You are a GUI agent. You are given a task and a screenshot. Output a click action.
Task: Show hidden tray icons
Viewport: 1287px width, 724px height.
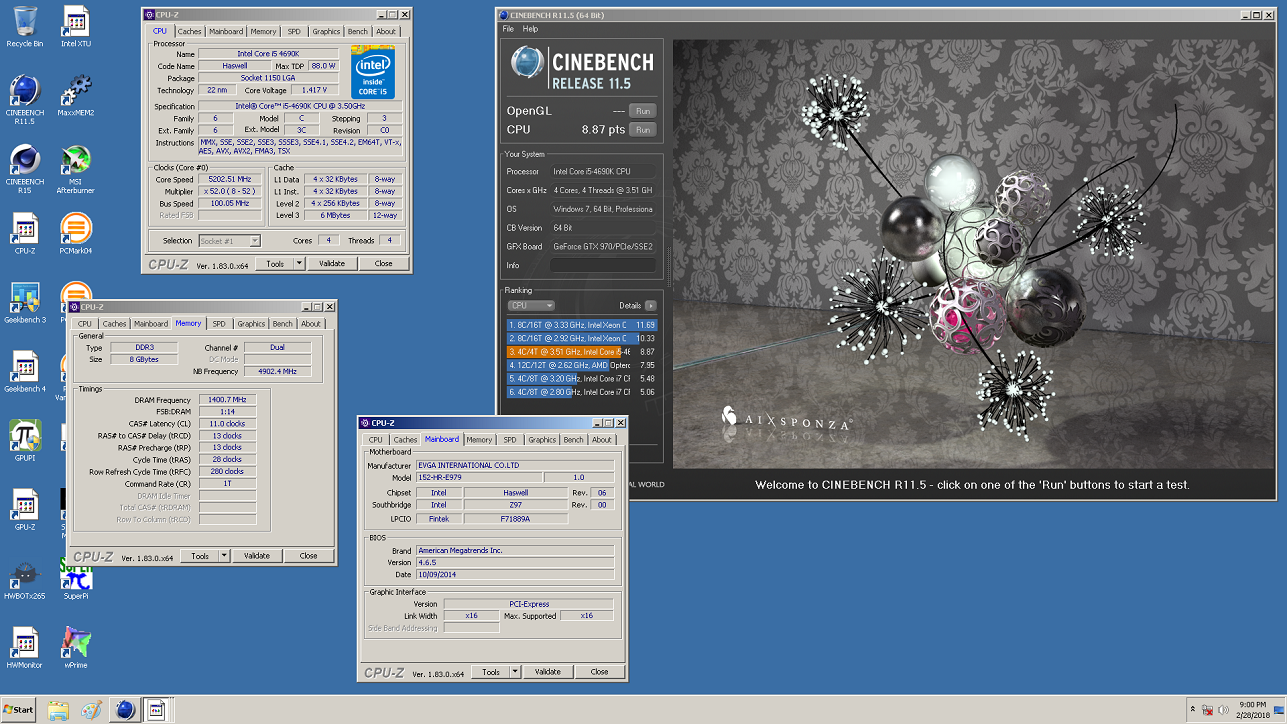pyautogui.click(x=1192, y=710)
